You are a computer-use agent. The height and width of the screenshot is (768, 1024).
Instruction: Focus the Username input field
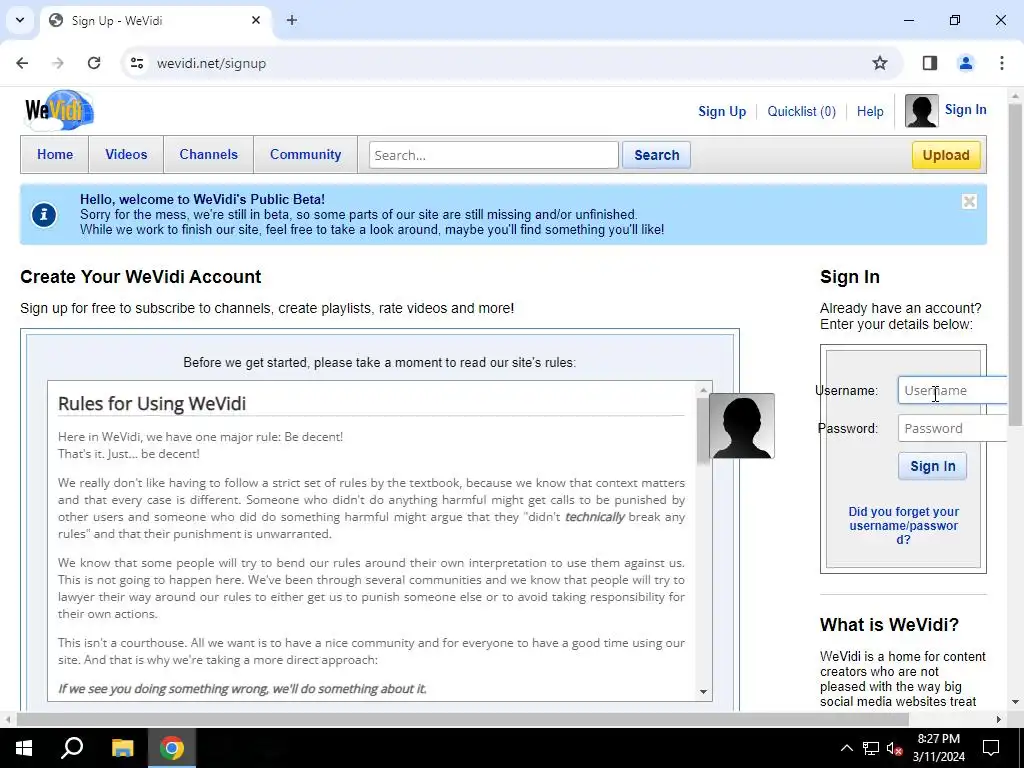click(953, 391)
